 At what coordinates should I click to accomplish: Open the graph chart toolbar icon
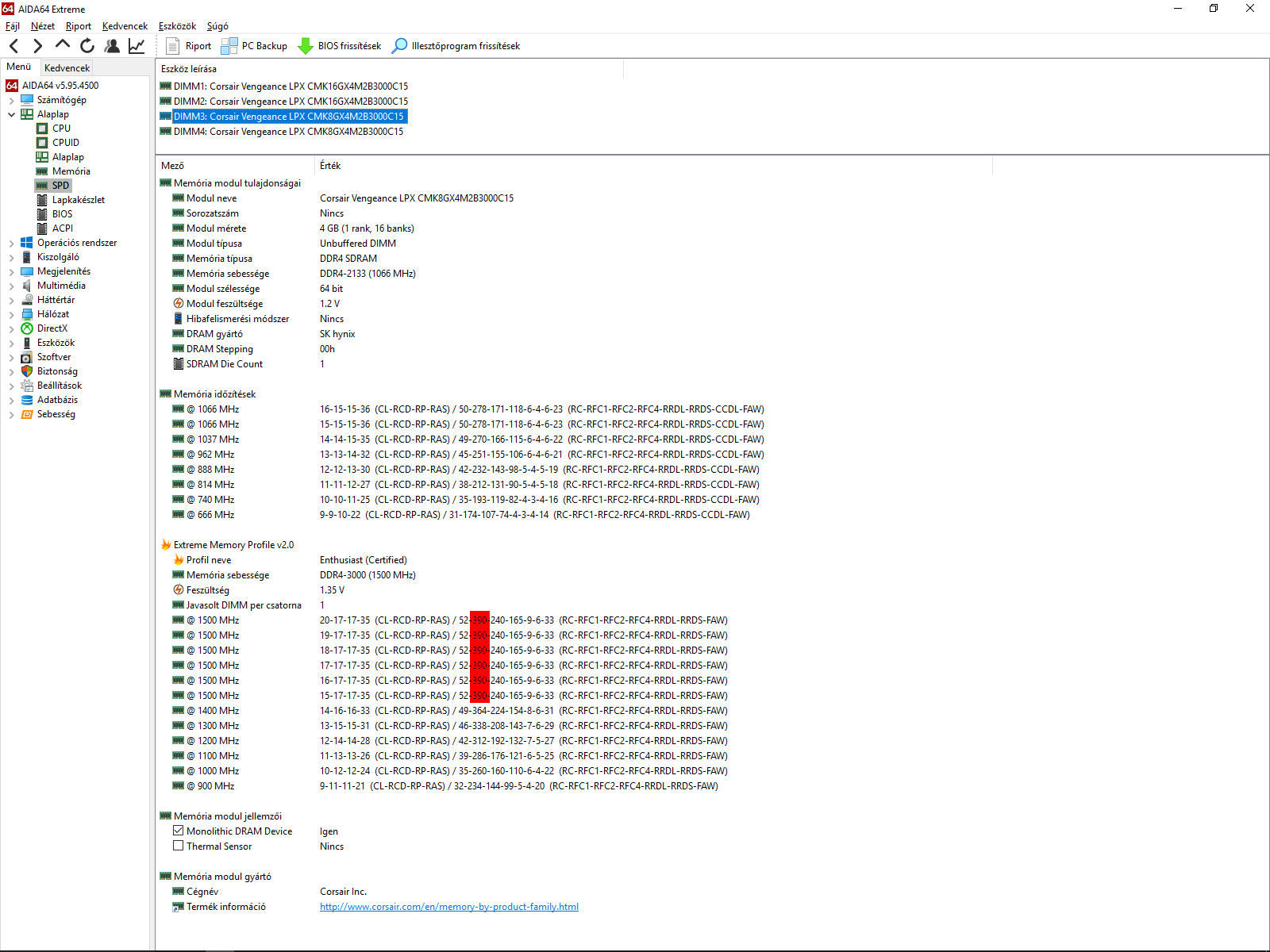(137, 46)
